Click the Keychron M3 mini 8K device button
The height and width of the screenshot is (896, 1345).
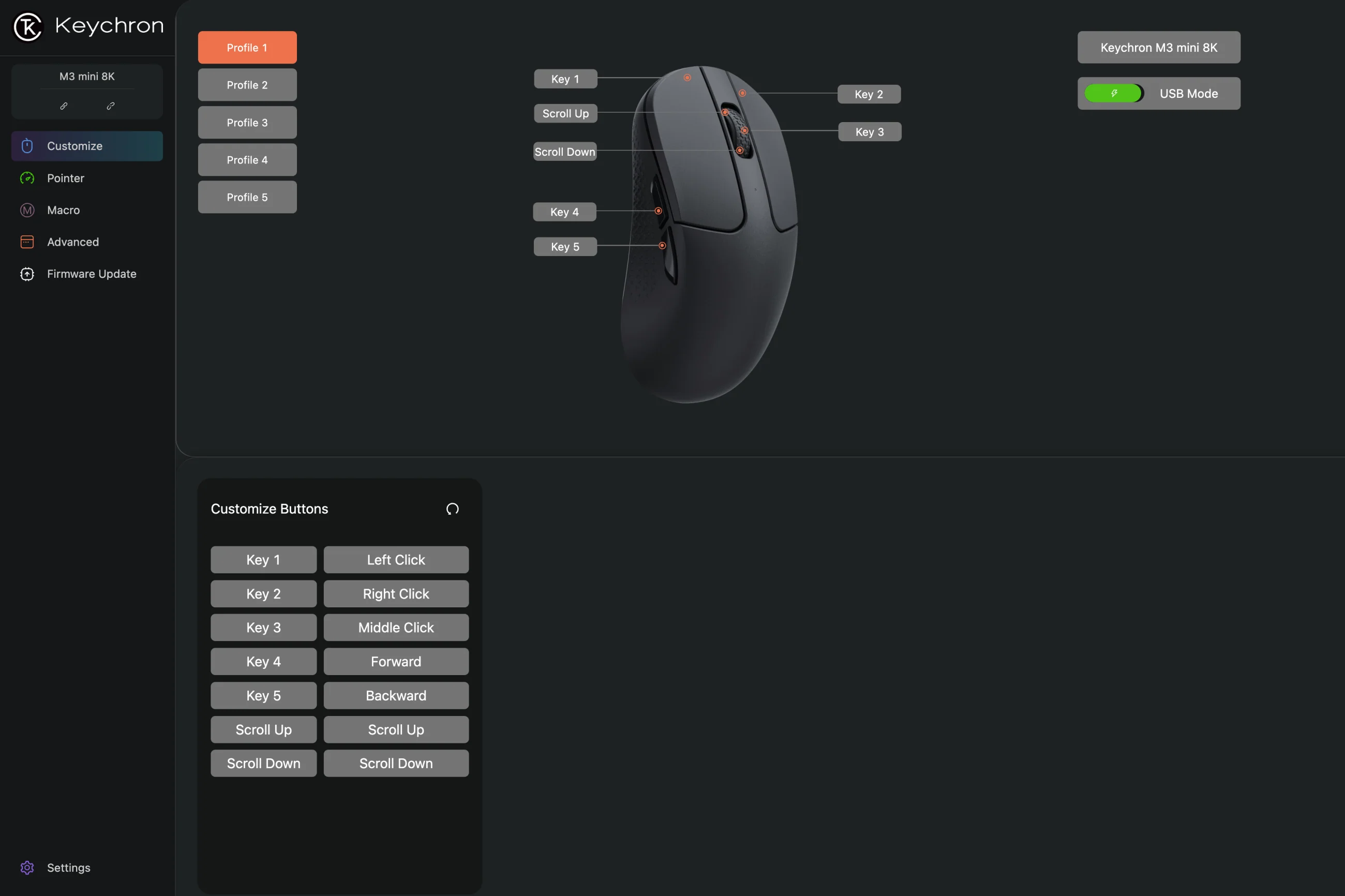[x=1158, y=48]
